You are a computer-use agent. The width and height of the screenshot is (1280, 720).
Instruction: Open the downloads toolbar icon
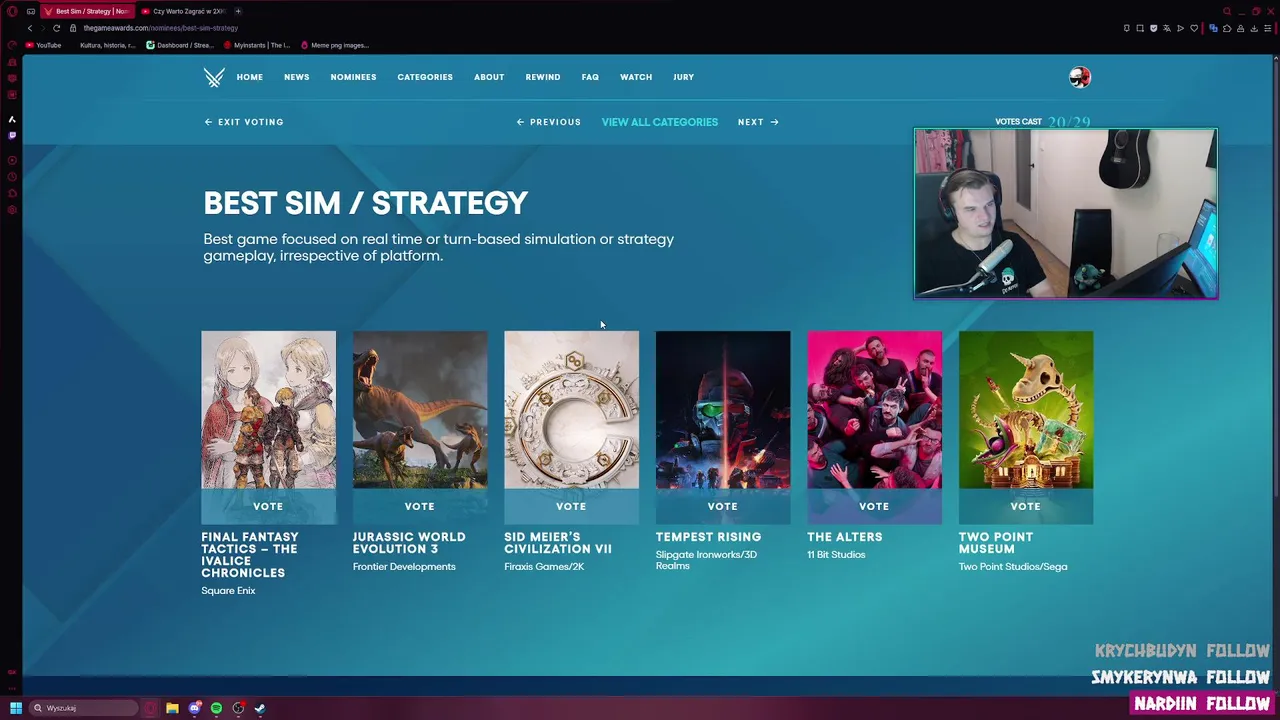tap(1254, 28)
